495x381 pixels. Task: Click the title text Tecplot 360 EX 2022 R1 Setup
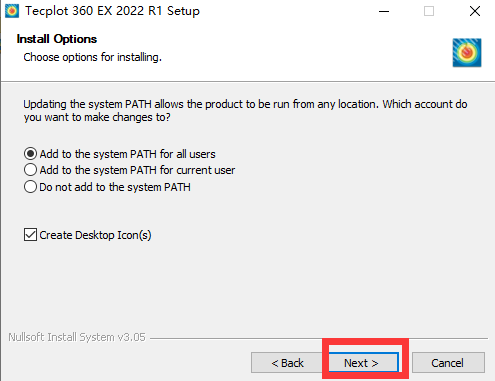tap(112, 11)
